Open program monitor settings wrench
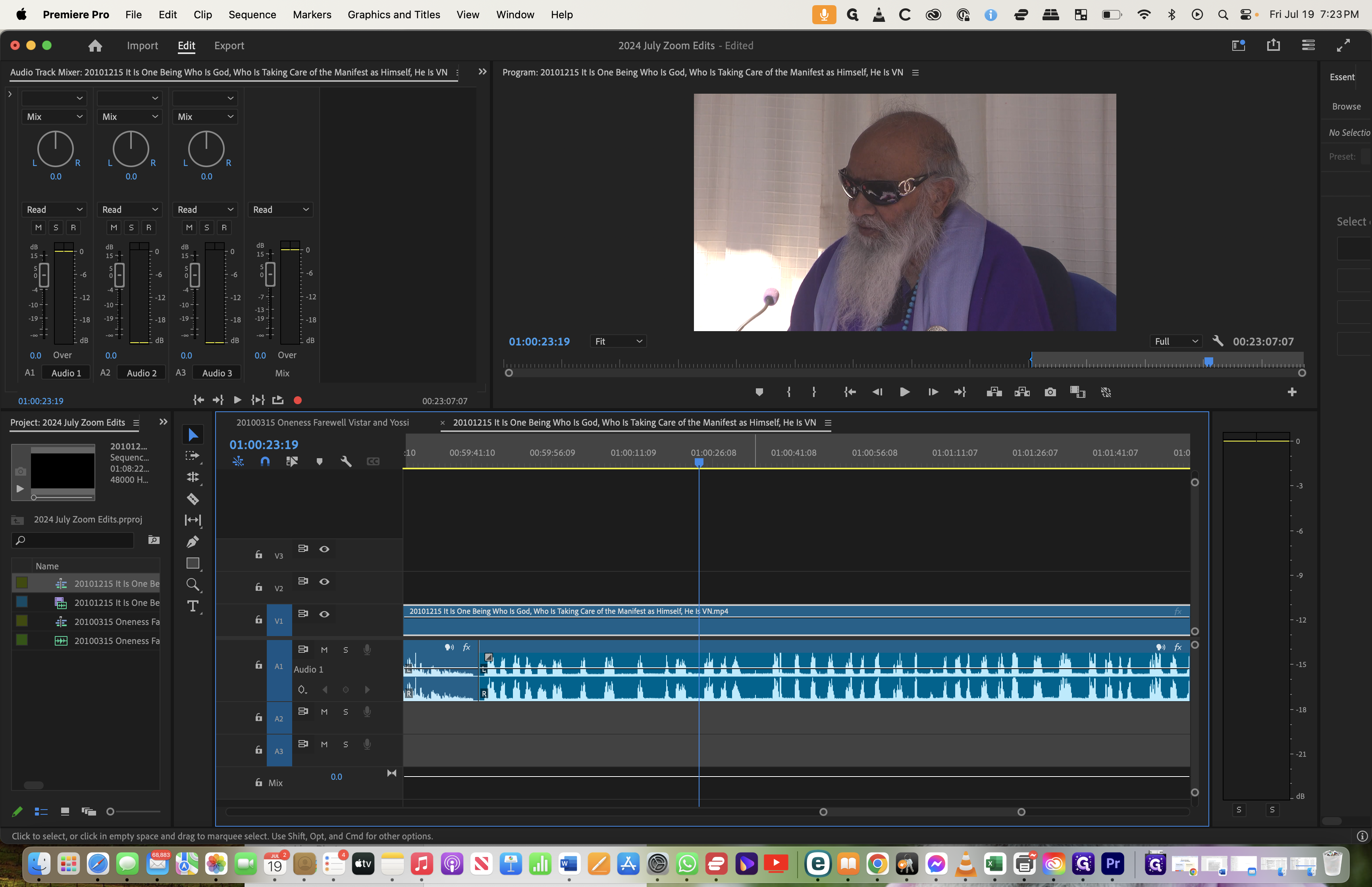Viewport: 1372px width, 887px height. click(x=1218, y=341)
